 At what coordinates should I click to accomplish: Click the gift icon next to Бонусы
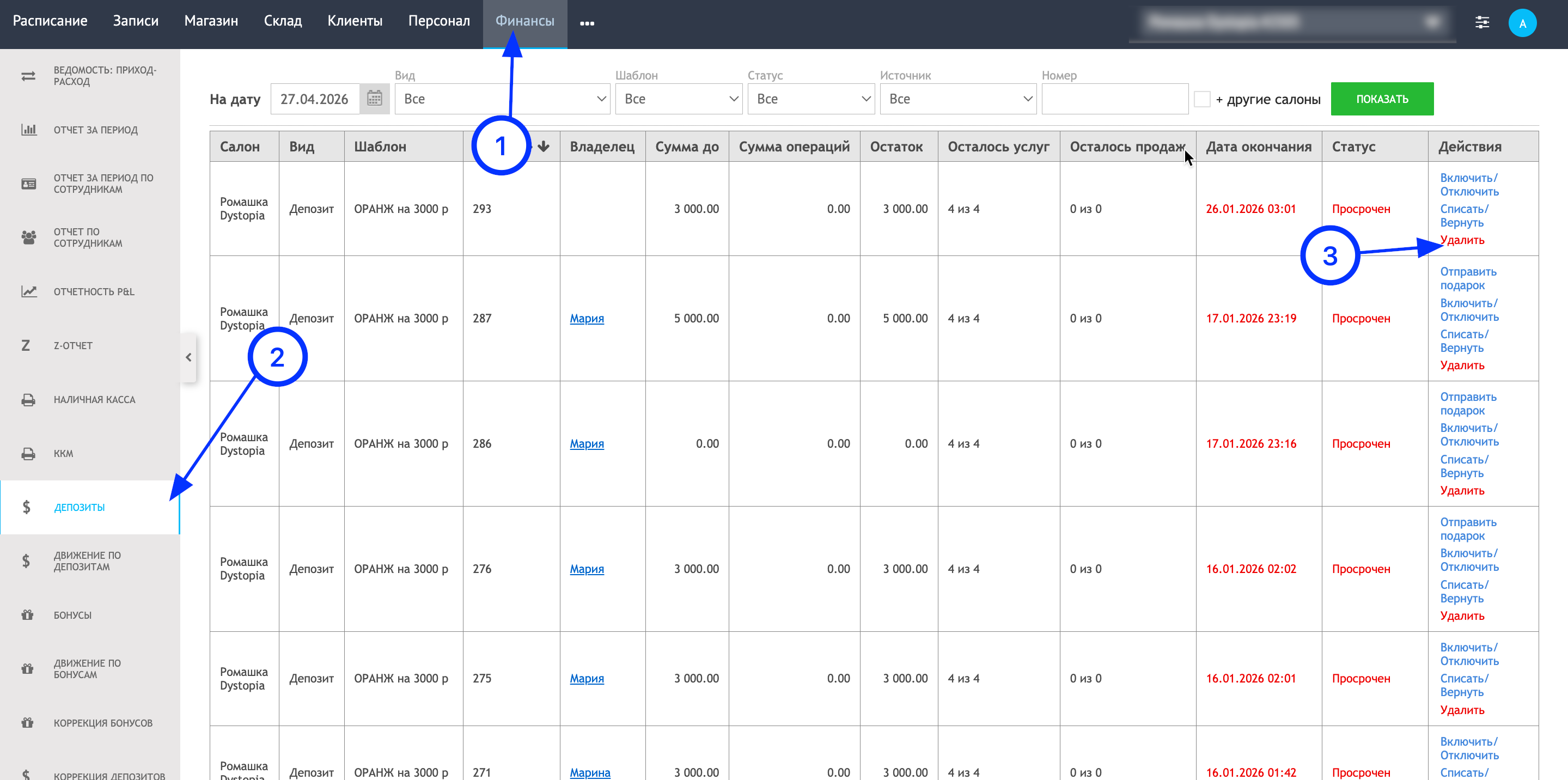click(x=27, y=615)
